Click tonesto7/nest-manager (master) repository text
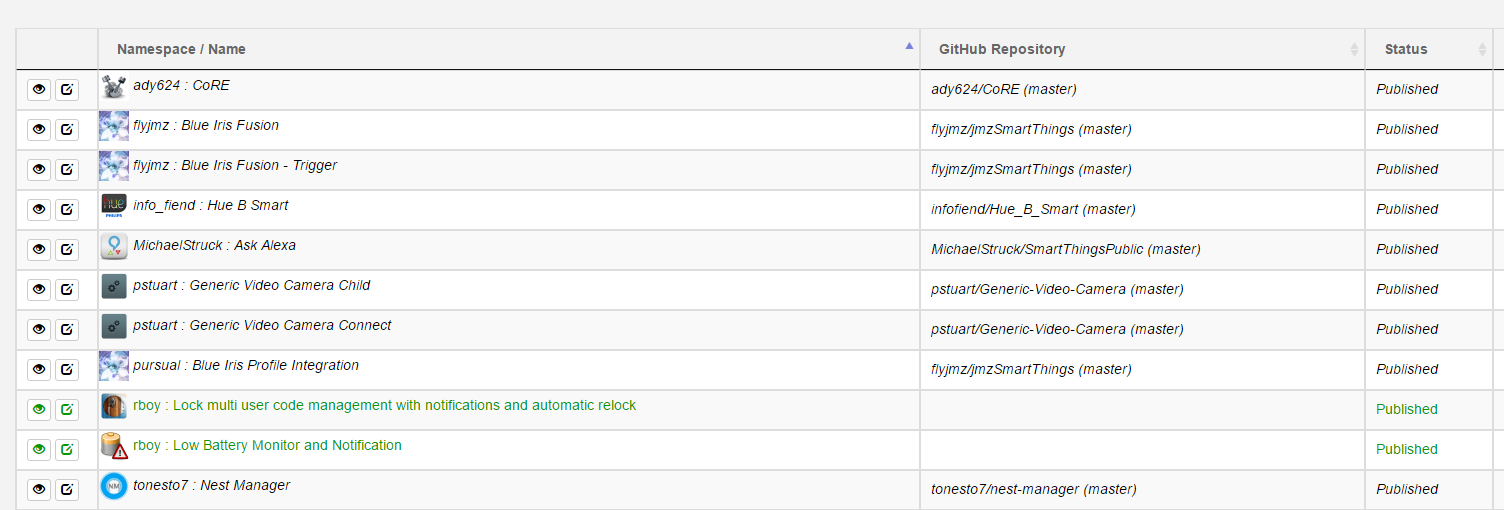This screenshot has width=1504, height=510. (x=1034, y=489)
